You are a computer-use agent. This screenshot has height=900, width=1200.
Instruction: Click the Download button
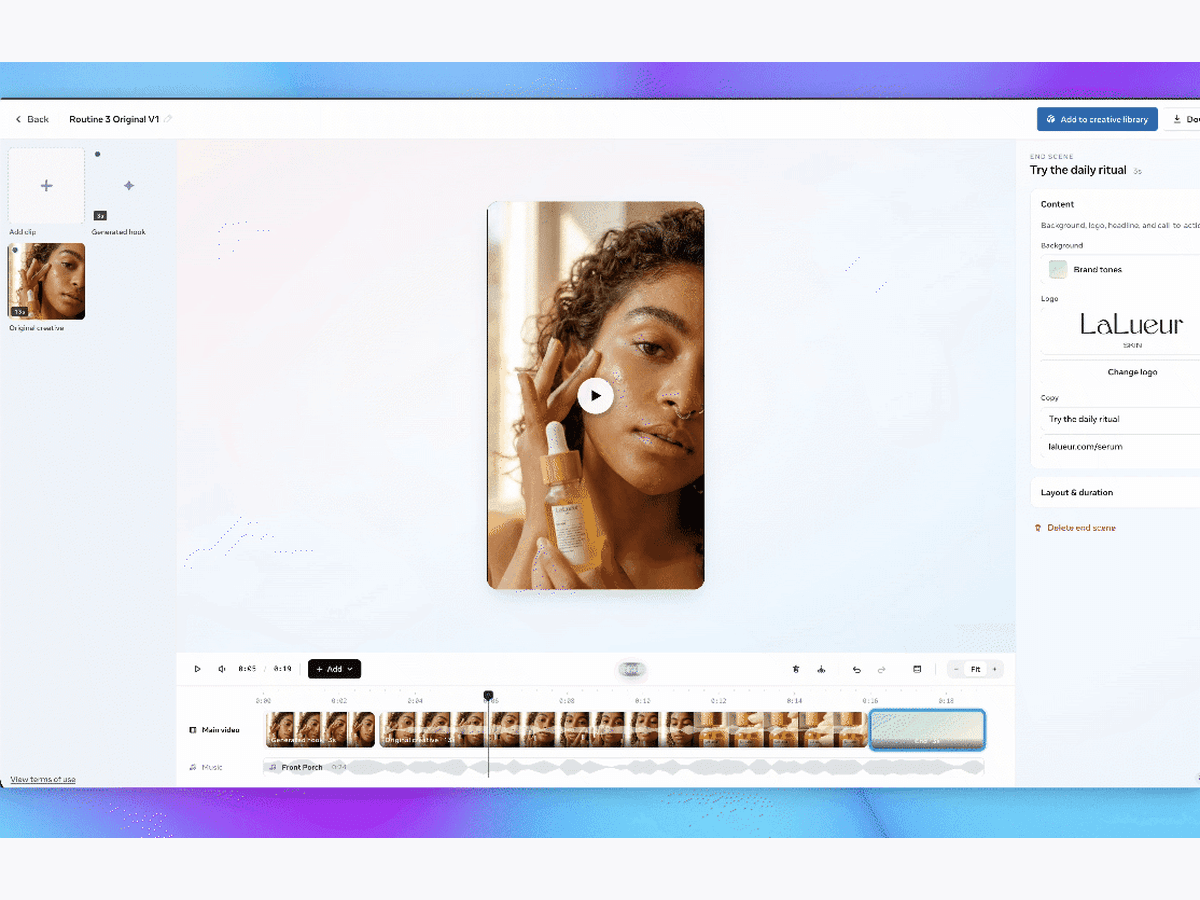click(x=1182, y=119)
